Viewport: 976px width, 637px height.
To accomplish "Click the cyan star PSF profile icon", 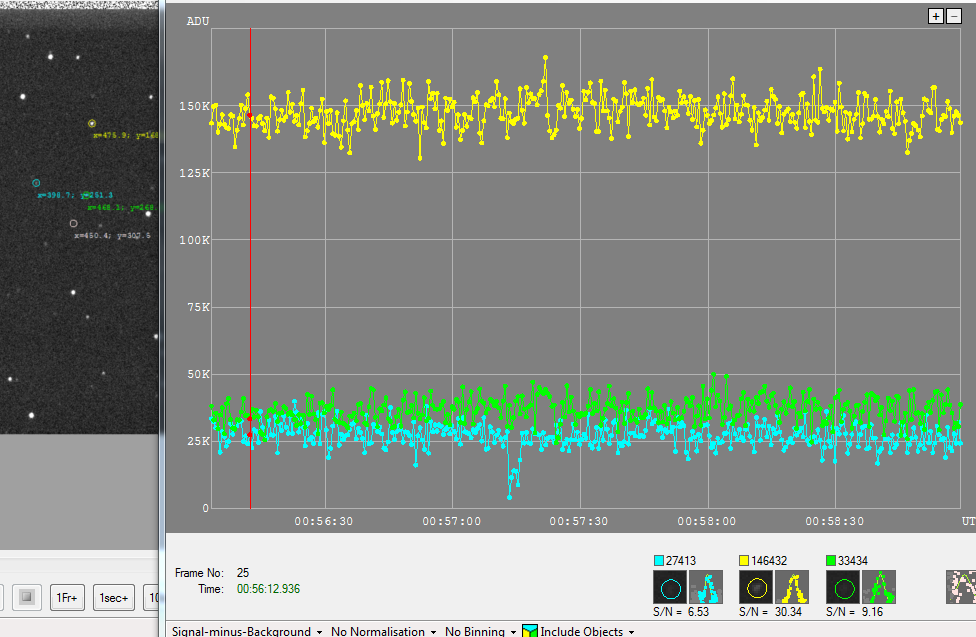I will click(706, 587).
